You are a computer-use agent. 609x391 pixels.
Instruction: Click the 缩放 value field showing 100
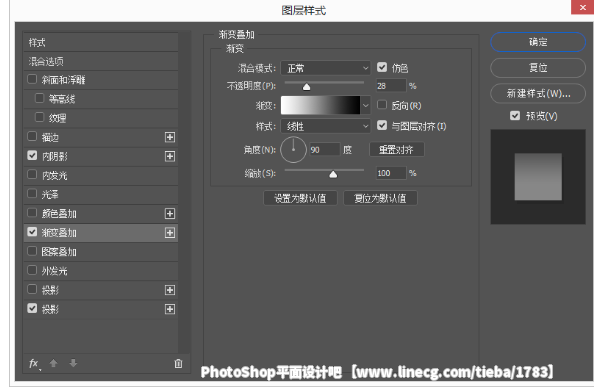point(391,173)
